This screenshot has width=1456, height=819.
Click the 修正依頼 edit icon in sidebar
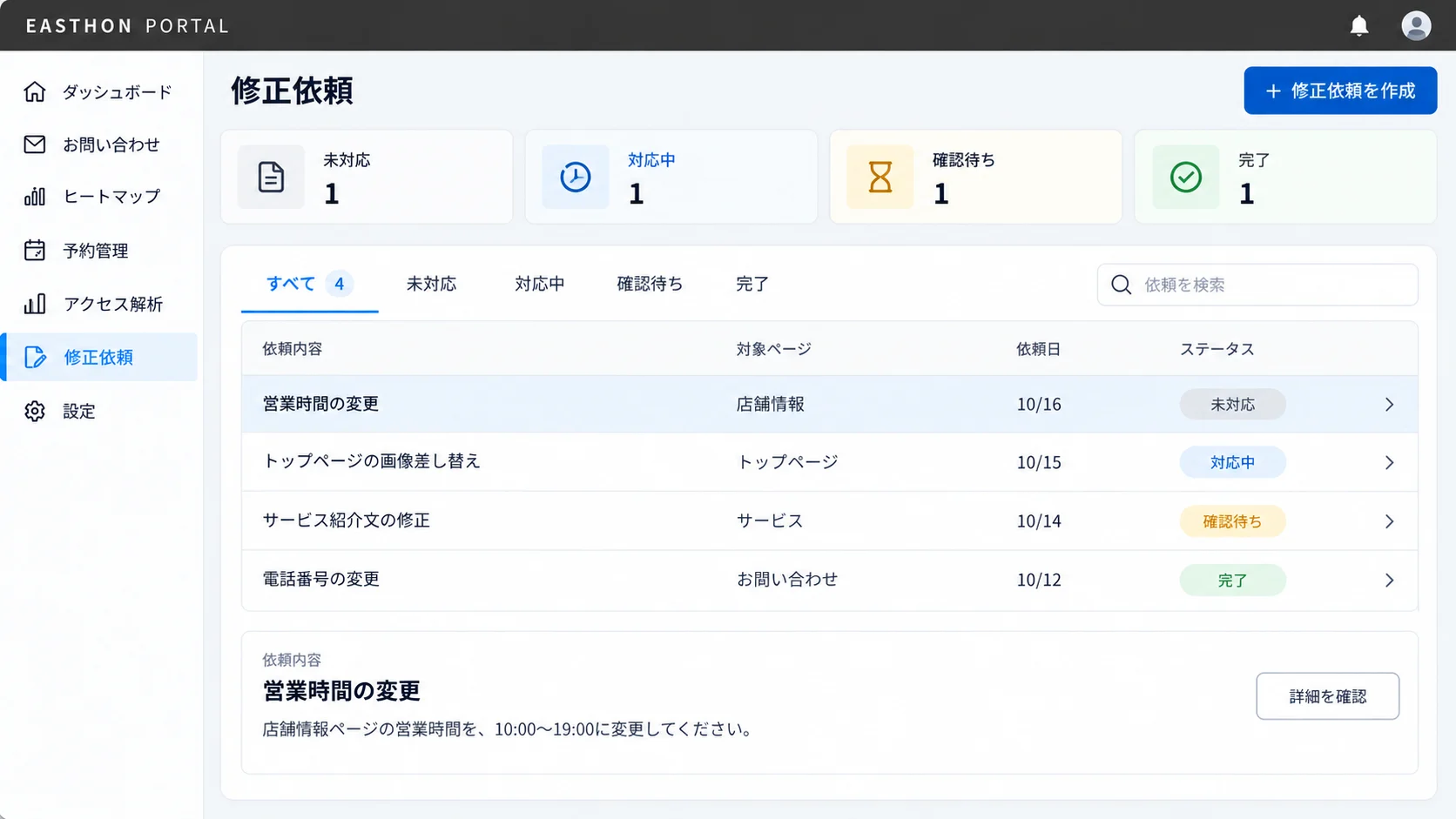tap(35, 357)
